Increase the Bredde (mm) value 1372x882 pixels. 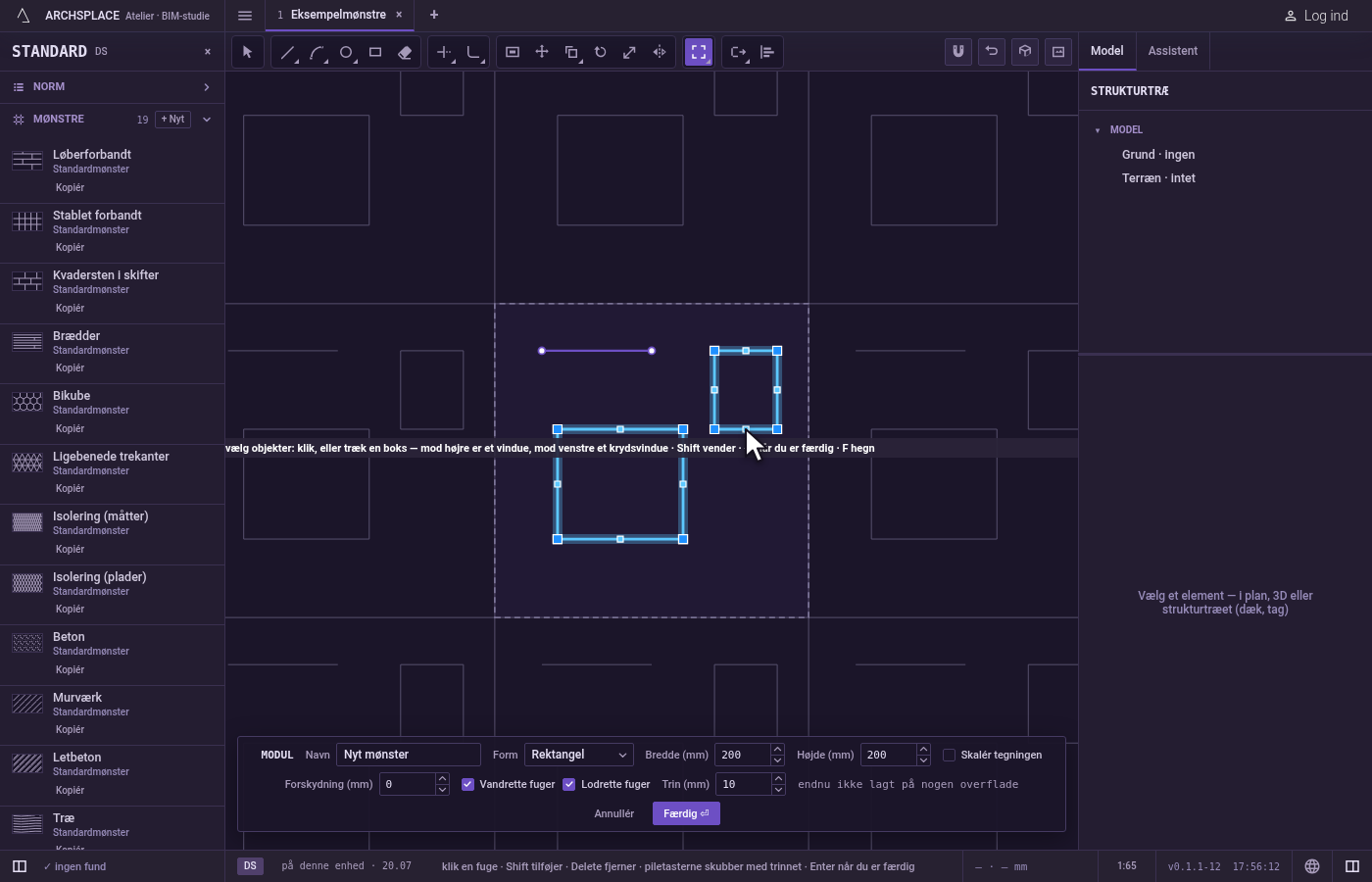click(777, 750)
